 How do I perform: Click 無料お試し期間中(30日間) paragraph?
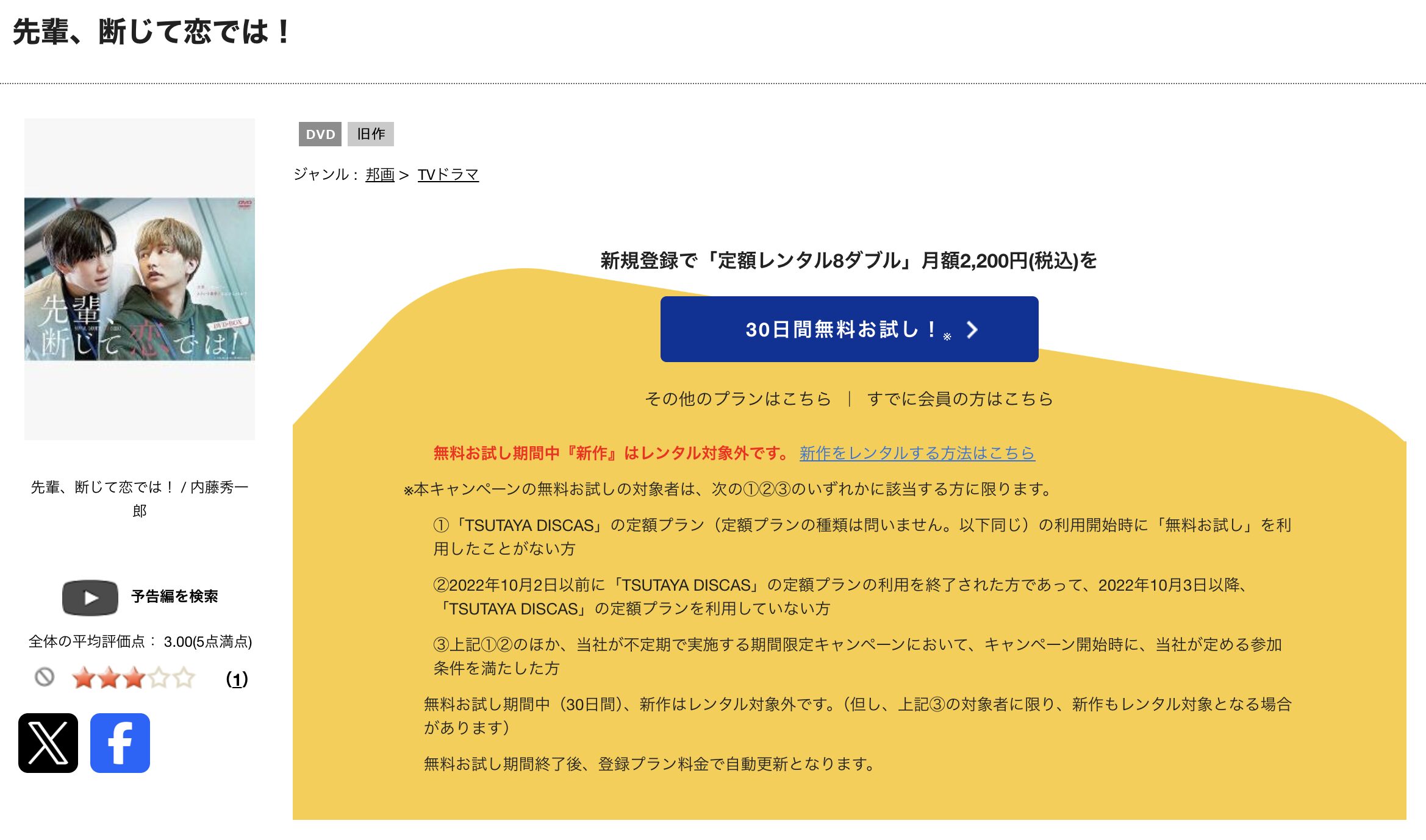click(858, 716)
